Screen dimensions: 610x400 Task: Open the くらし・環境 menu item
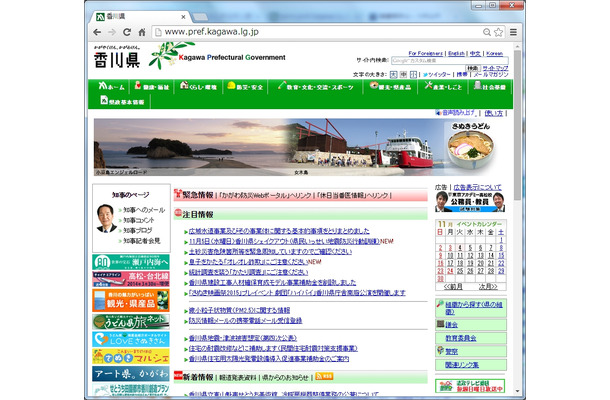click(198, 86)
